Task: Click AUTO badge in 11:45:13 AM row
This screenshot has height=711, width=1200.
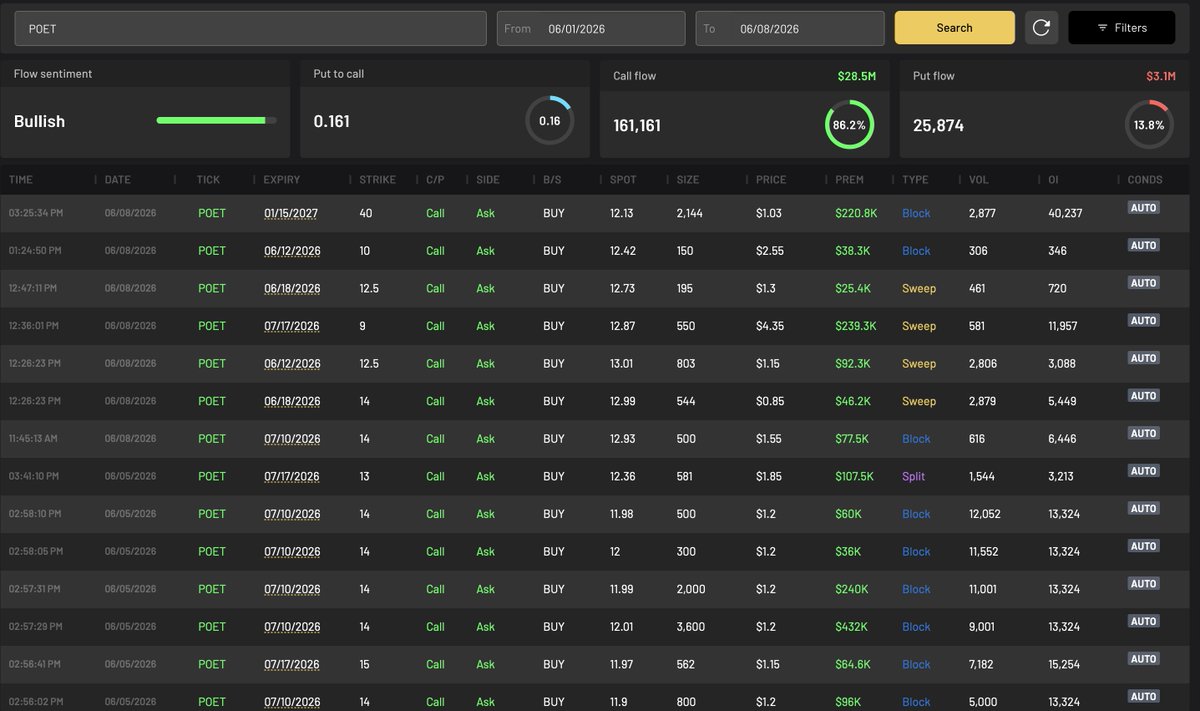Action: pos(1143,434)
